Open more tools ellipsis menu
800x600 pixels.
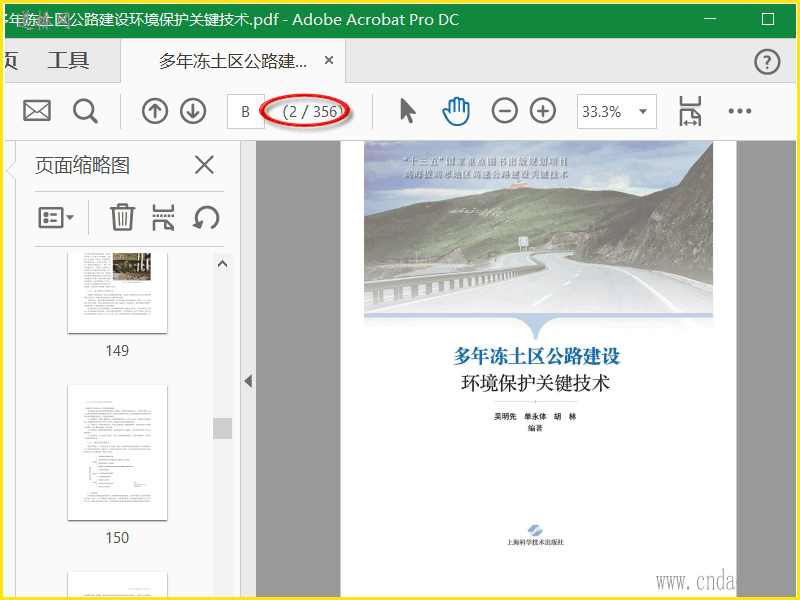click(x=740, y=111)
